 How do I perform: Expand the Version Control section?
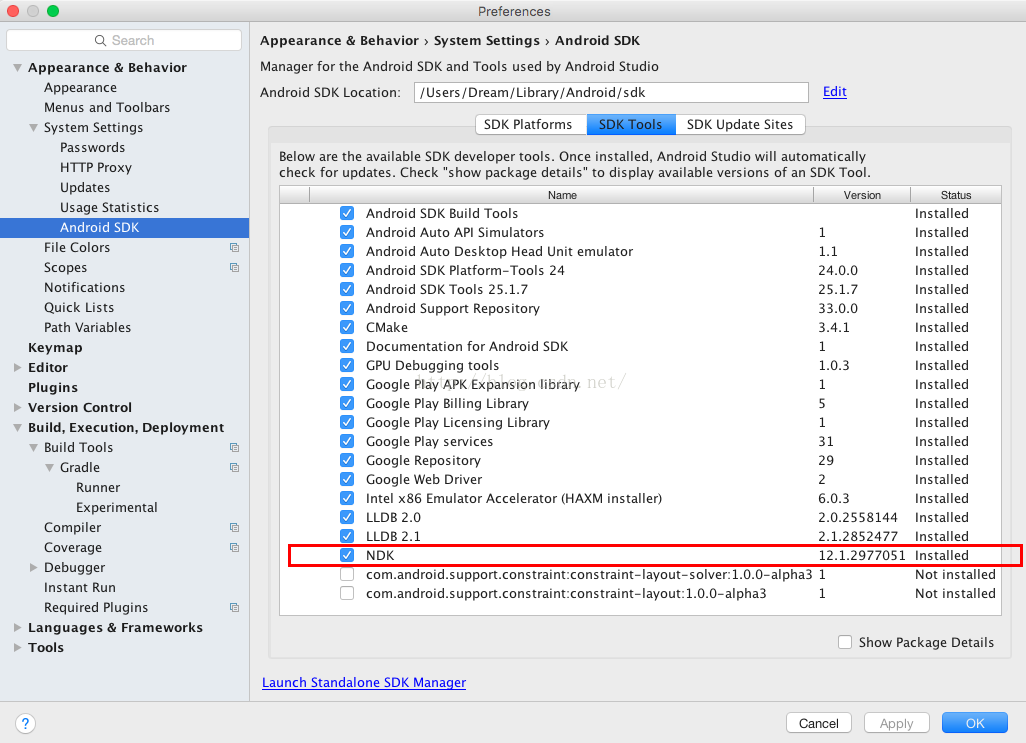click(x=18, y=407)
